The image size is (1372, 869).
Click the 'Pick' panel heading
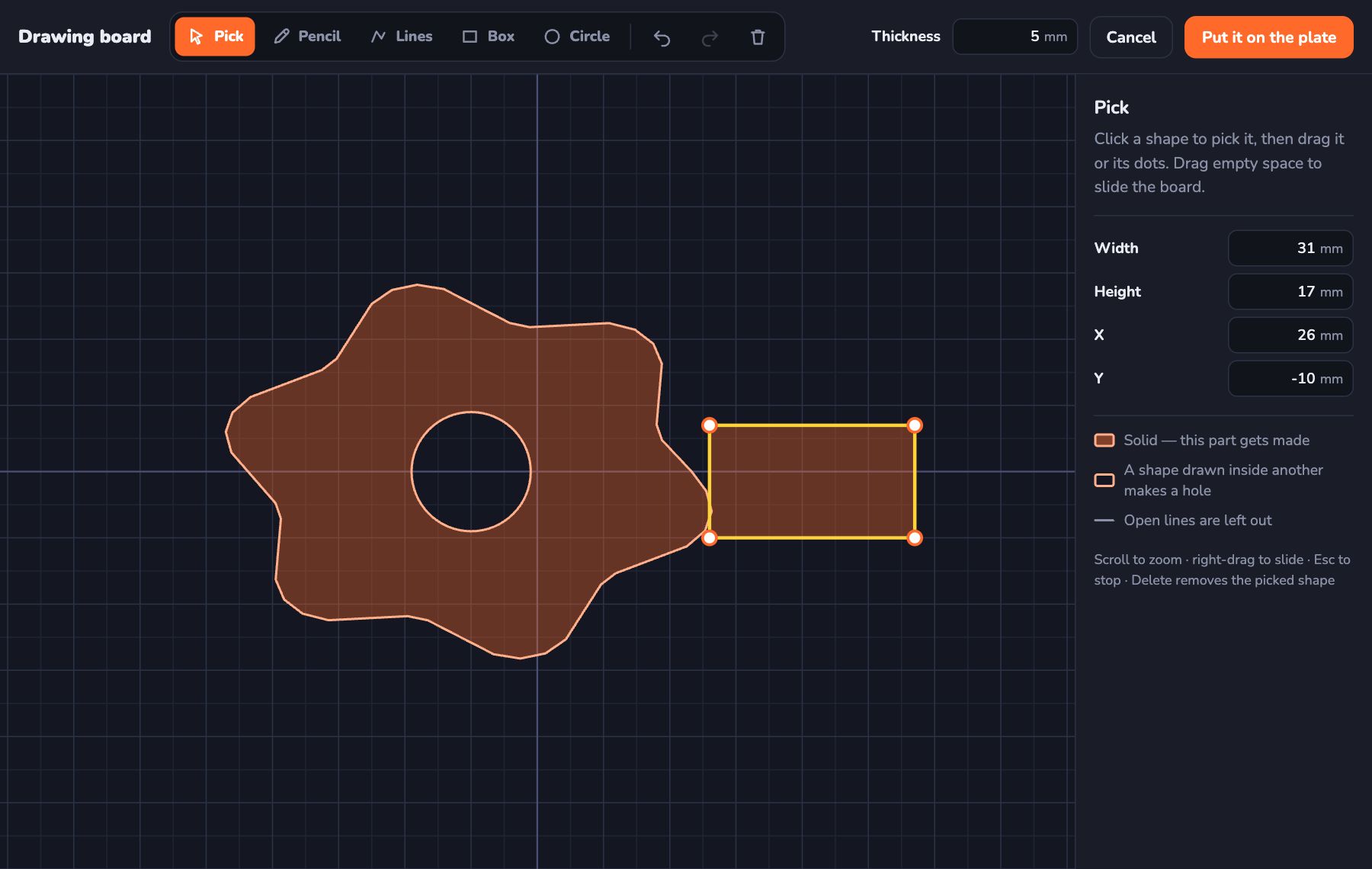click(x=1111, y=107)
